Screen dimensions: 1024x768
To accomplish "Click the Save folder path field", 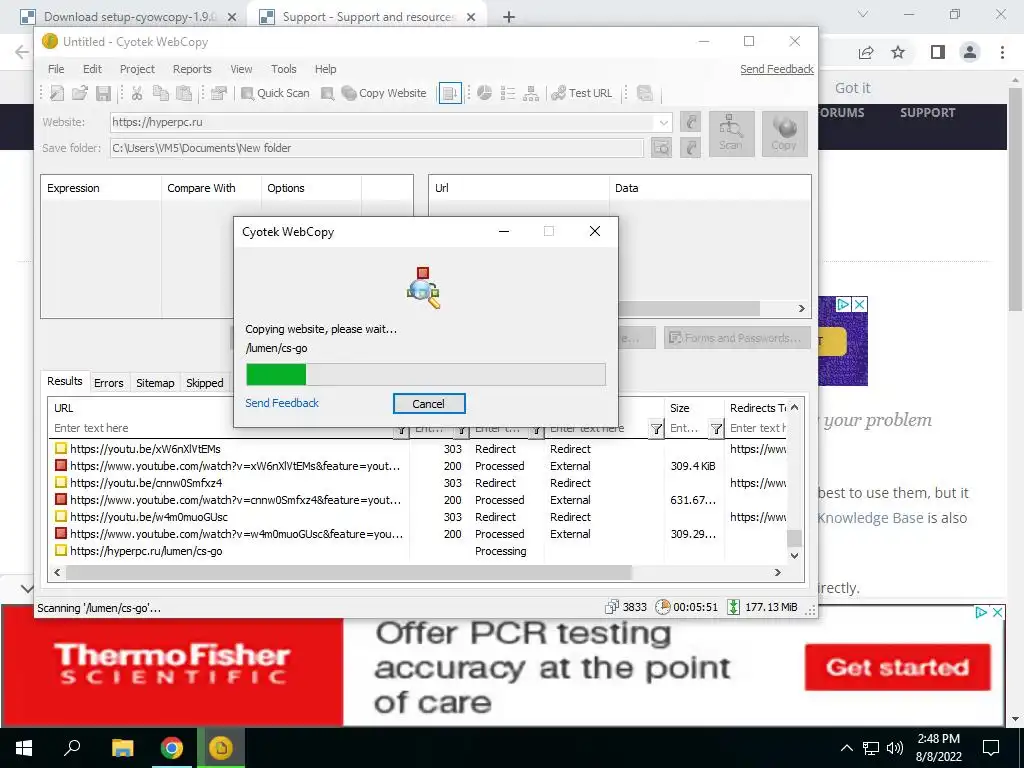I will 377,148.
